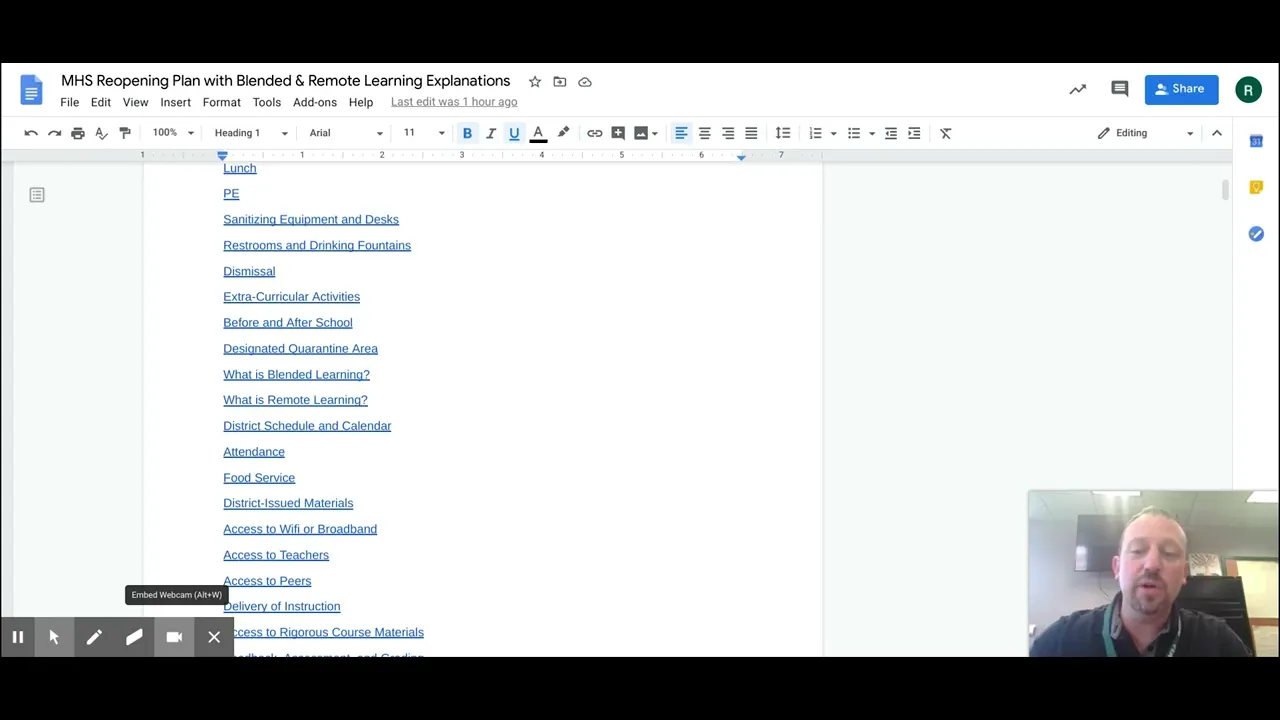
Task: Select the Paint format tool
Action: tap(125, 133)
